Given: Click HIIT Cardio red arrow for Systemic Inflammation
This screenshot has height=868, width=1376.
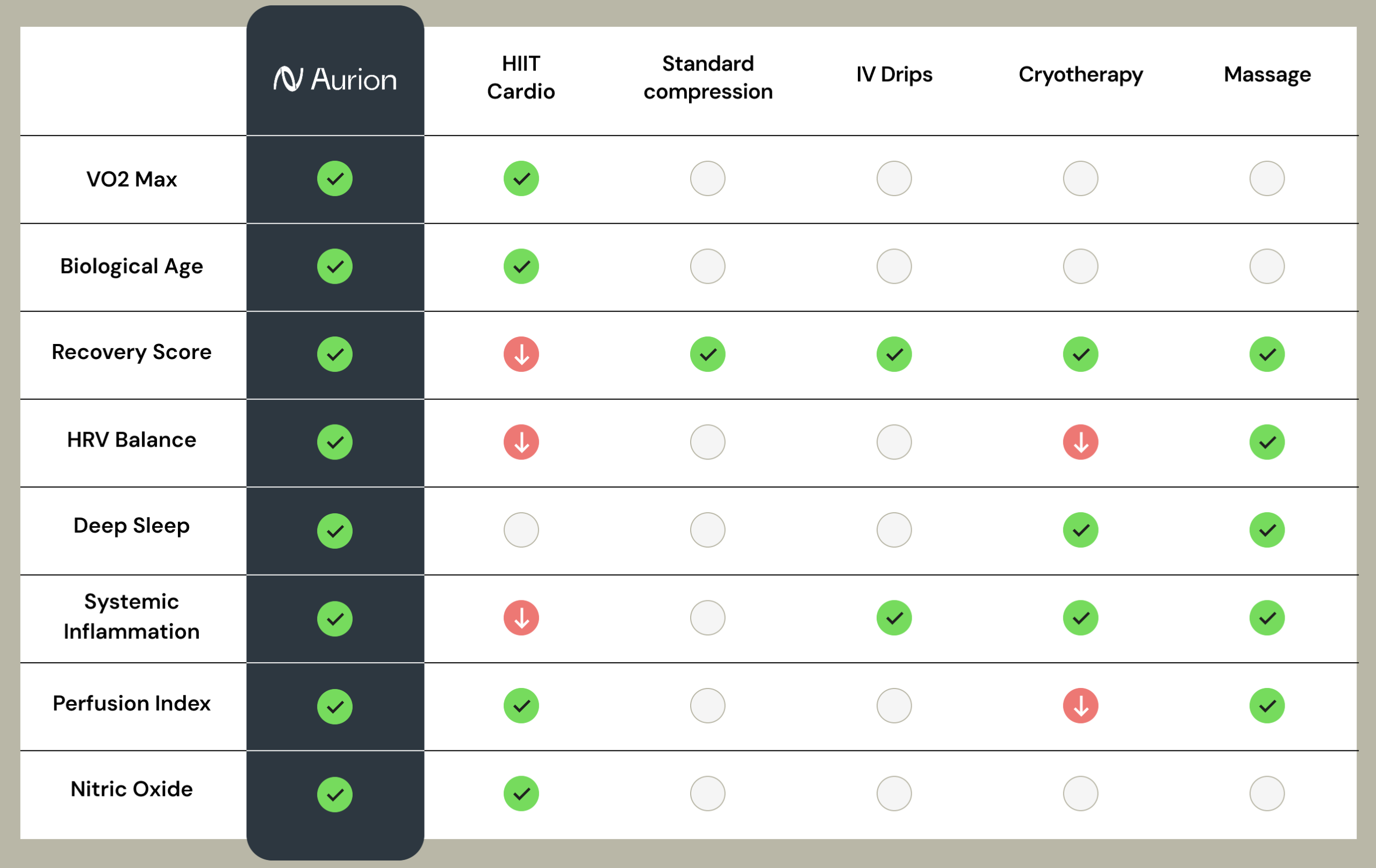Looking at the screenshot, I should (x=521, y=618).
